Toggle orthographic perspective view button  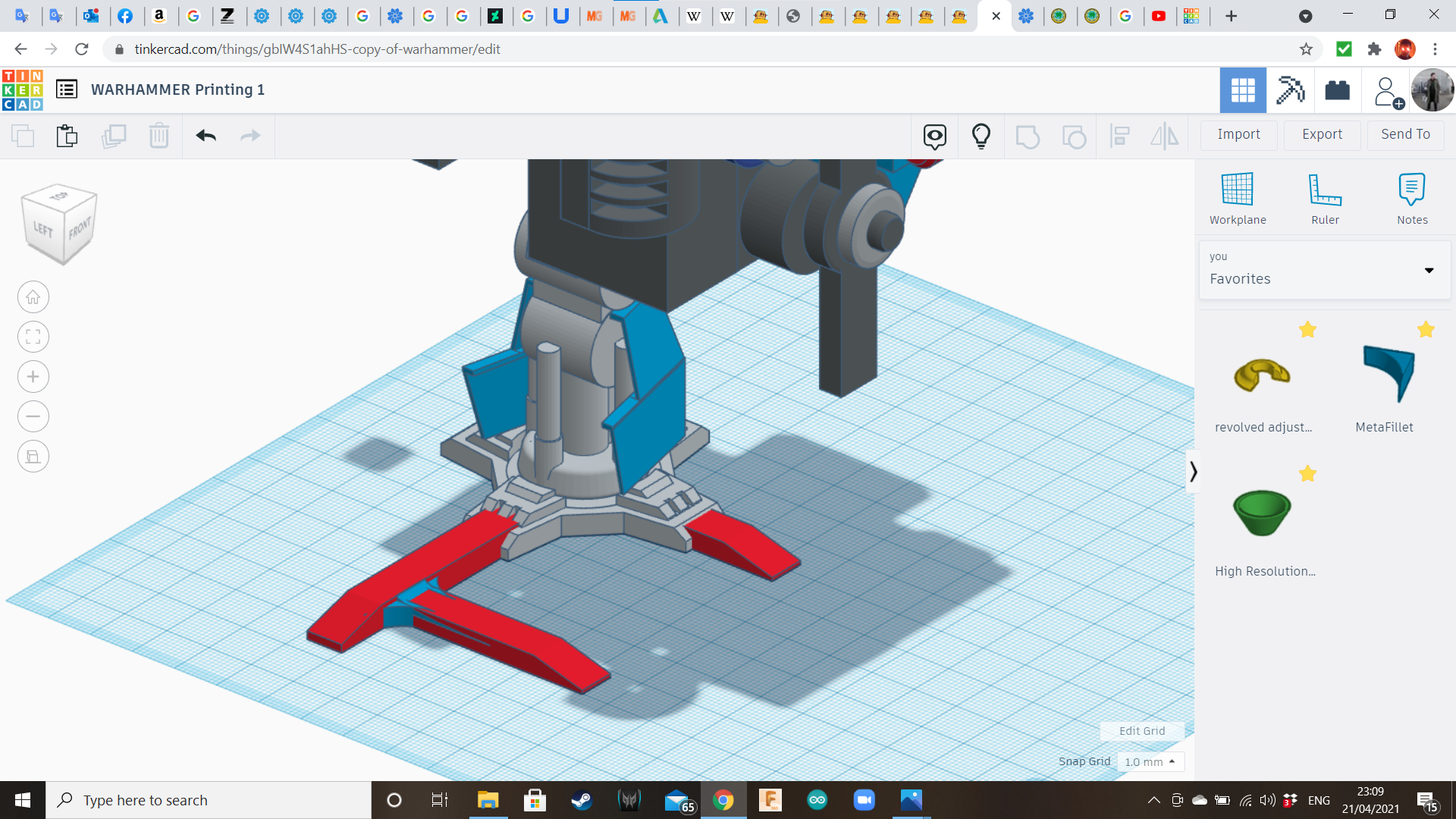pos(33,457)
